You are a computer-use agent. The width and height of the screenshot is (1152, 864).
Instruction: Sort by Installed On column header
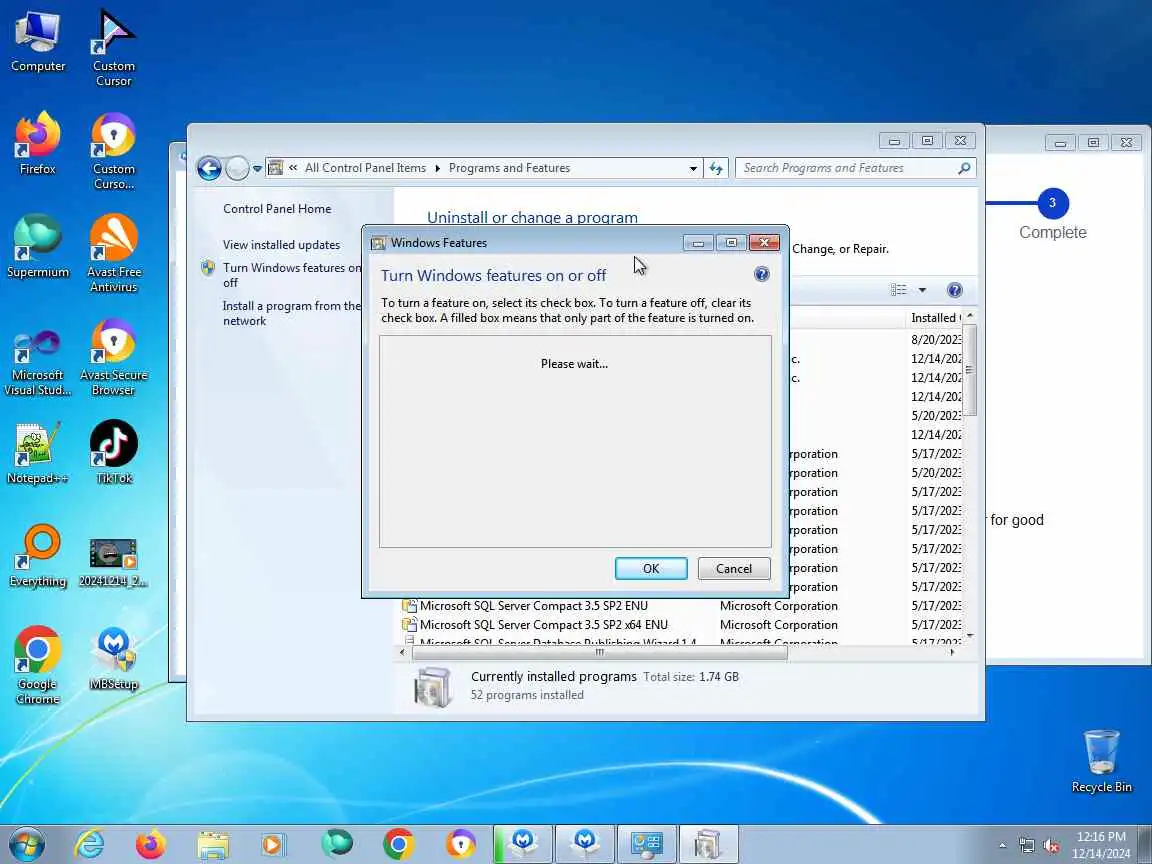click(x=935, y=317)
